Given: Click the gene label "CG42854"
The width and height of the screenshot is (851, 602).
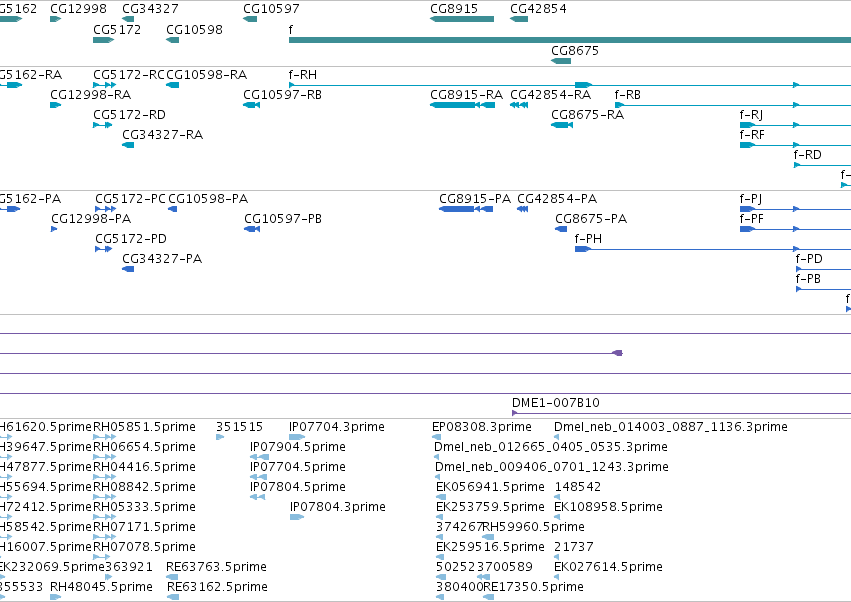Looking at the screenshot, I should coord(538,9).
